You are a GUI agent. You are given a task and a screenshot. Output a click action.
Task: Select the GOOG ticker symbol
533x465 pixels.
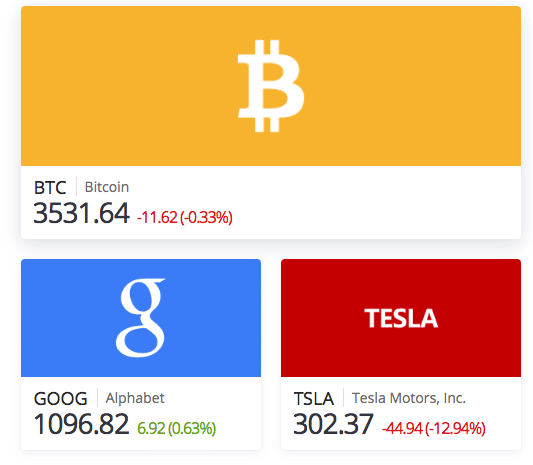61,399
